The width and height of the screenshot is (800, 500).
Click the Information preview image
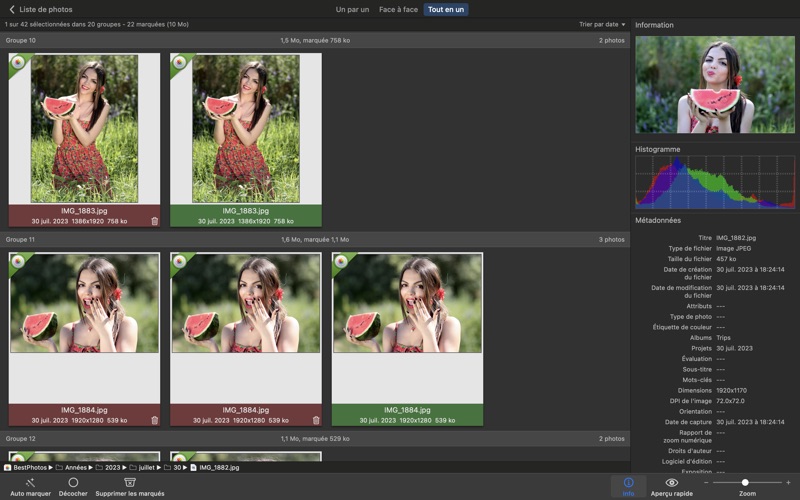point(715,84)
